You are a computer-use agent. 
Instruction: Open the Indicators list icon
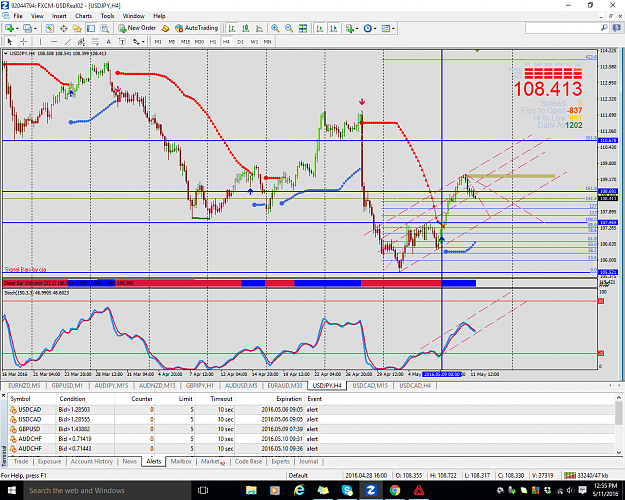coord(350,28)
